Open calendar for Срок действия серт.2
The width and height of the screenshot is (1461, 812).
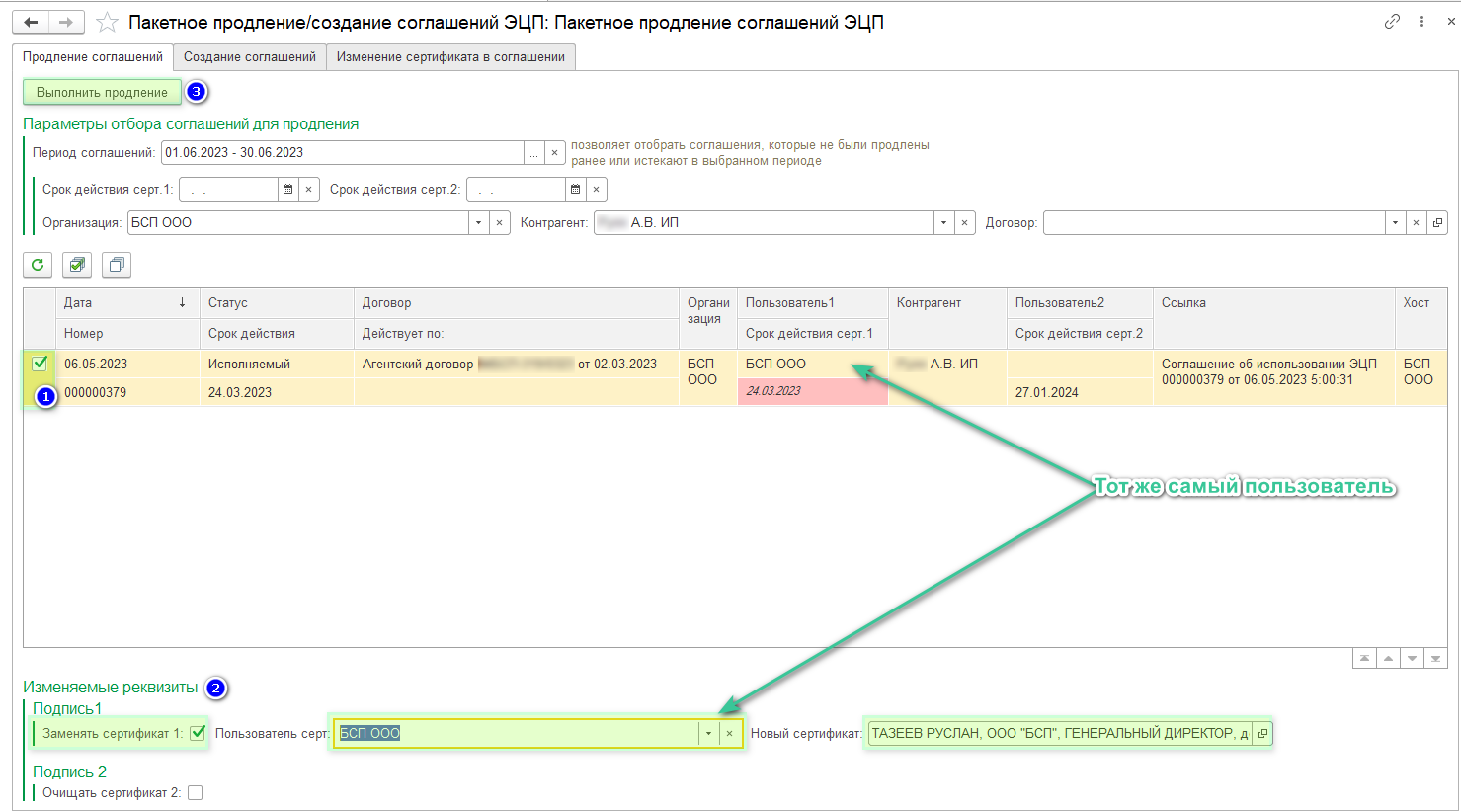[x=575, y=189]
